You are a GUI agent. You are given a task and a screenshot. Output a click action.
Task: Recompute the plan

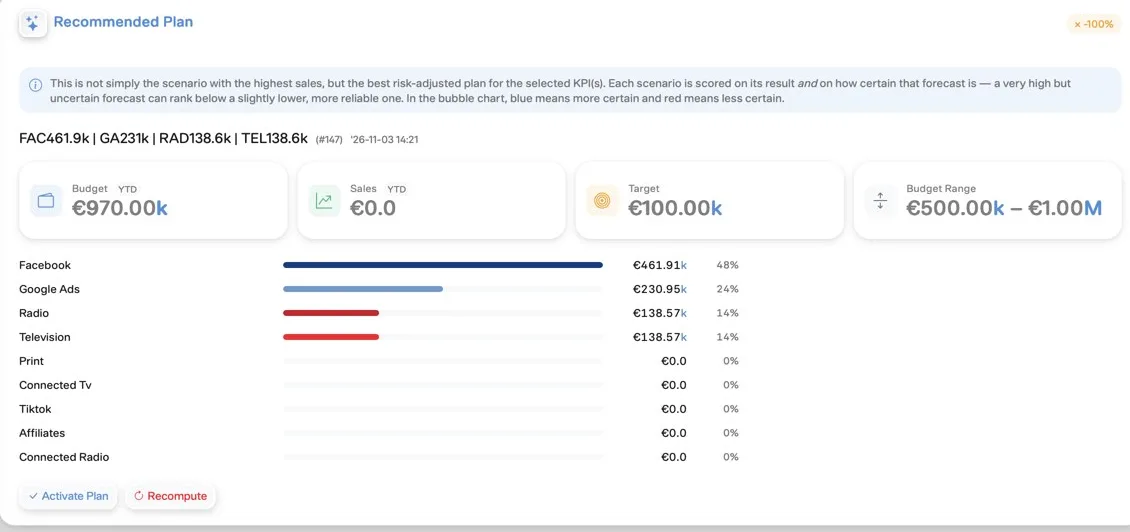171,496
